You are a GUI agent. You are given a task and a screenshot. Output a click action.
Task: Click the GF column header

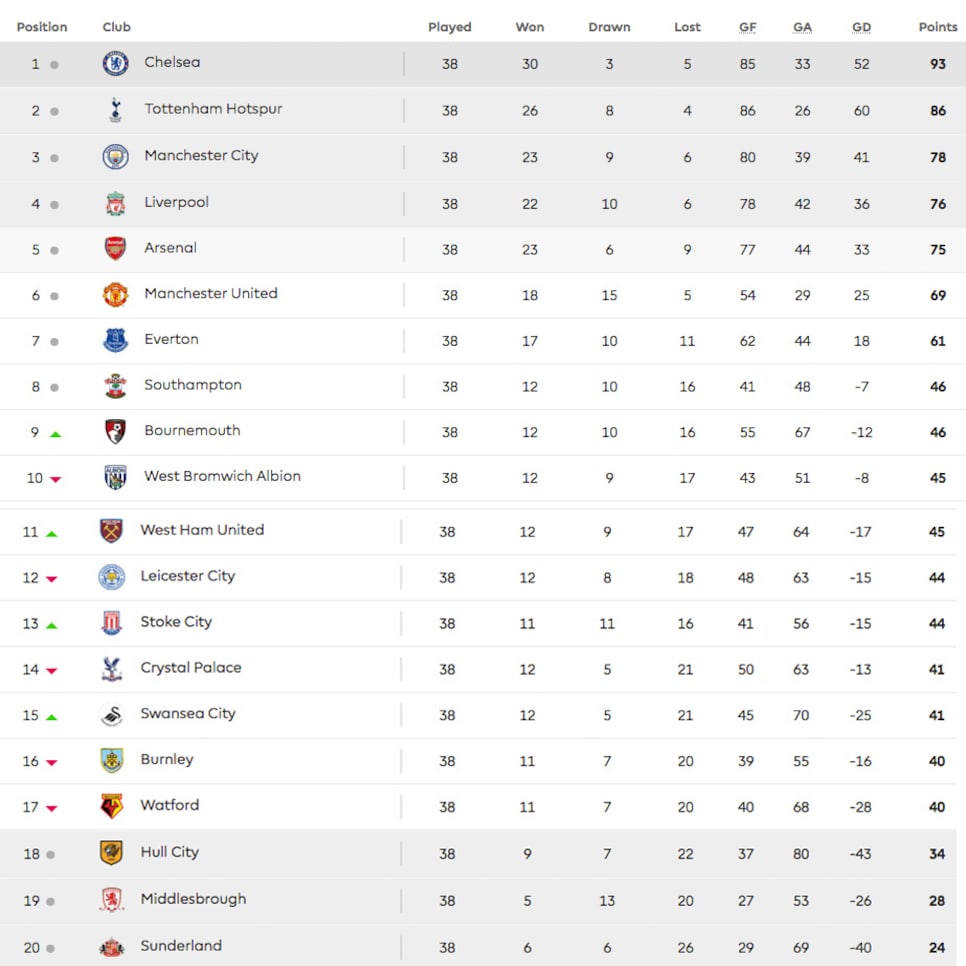point(747,27)
